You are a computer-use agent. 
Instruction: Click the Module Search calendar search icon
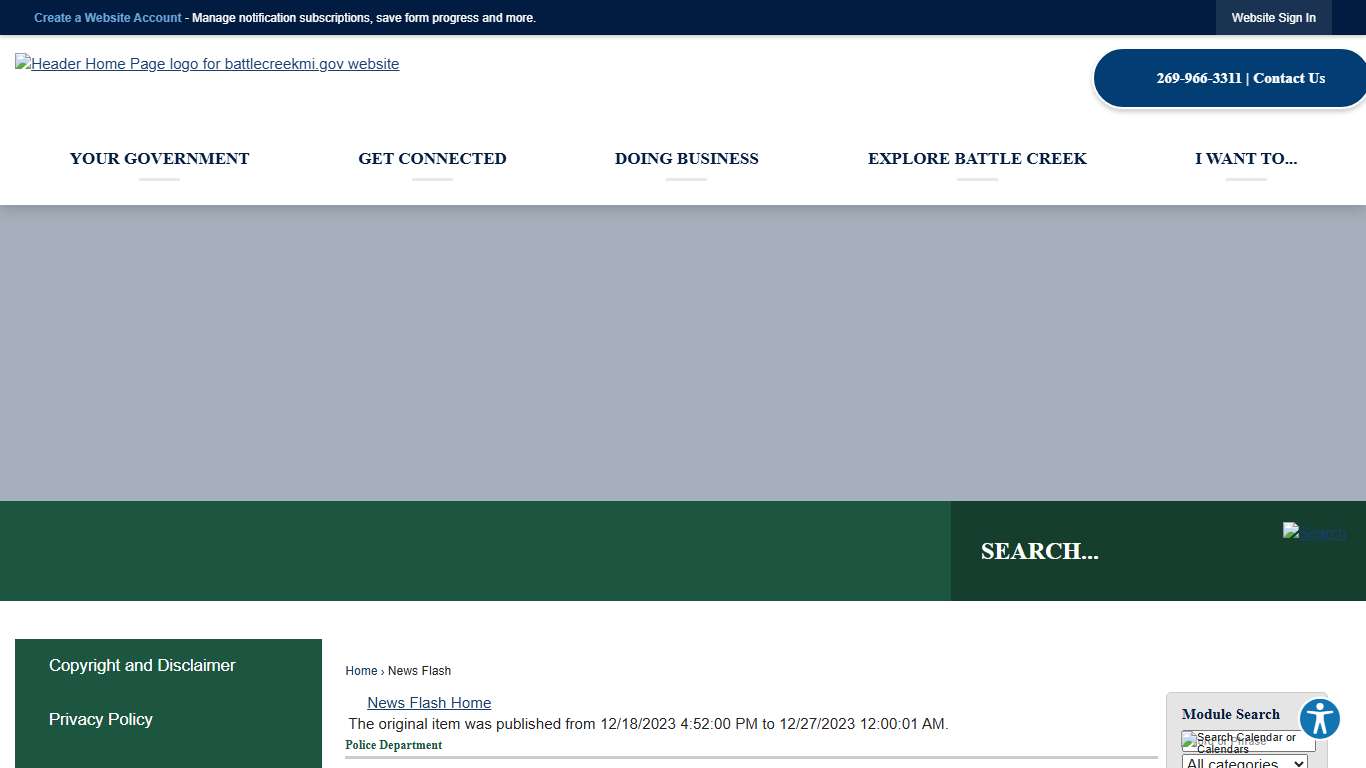click(1246, 743)
